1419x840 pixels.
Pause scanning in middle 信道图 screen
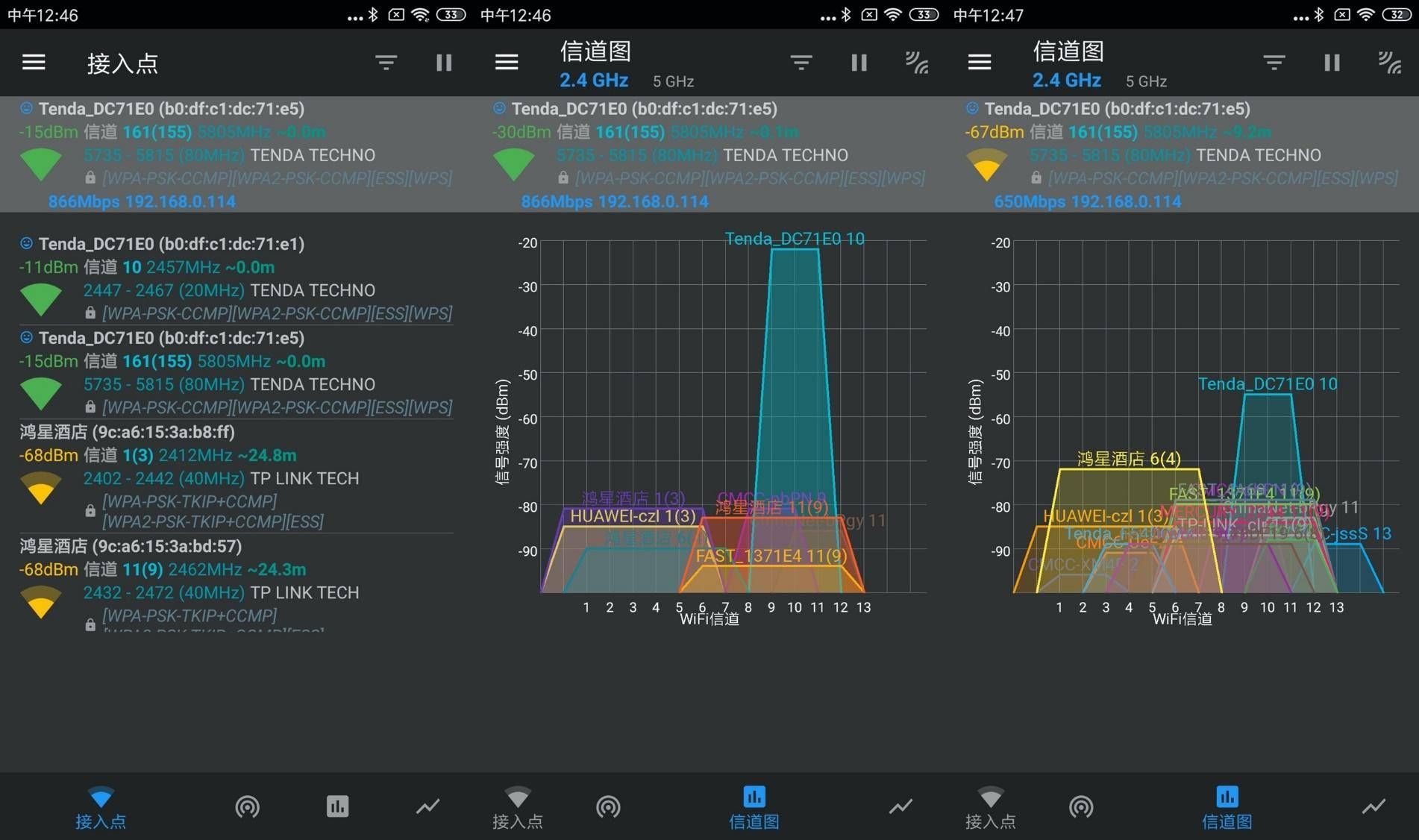(x=859, y=63)
